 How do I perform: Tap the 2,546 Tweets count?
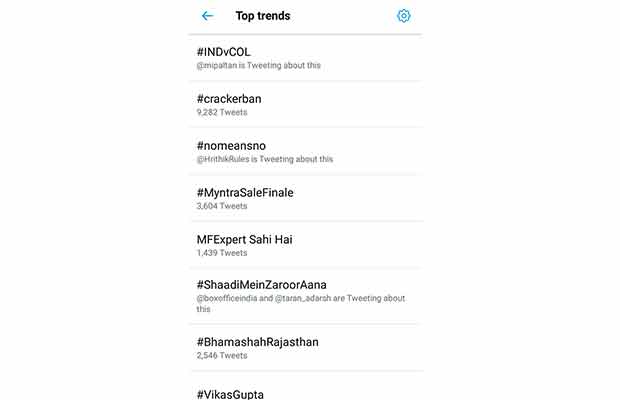coord(222,355)
